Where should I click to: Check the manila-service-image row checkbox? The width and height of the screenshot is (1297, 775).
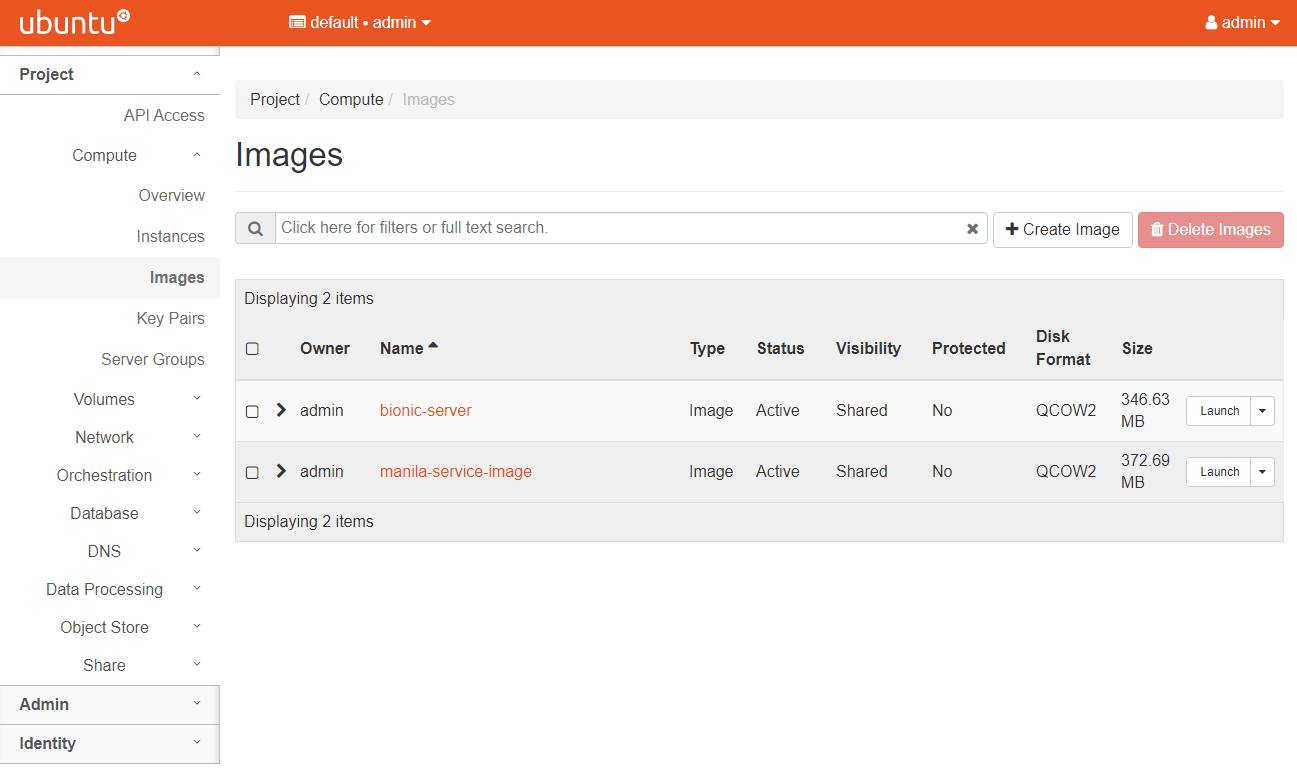click(x=252, y=472)
